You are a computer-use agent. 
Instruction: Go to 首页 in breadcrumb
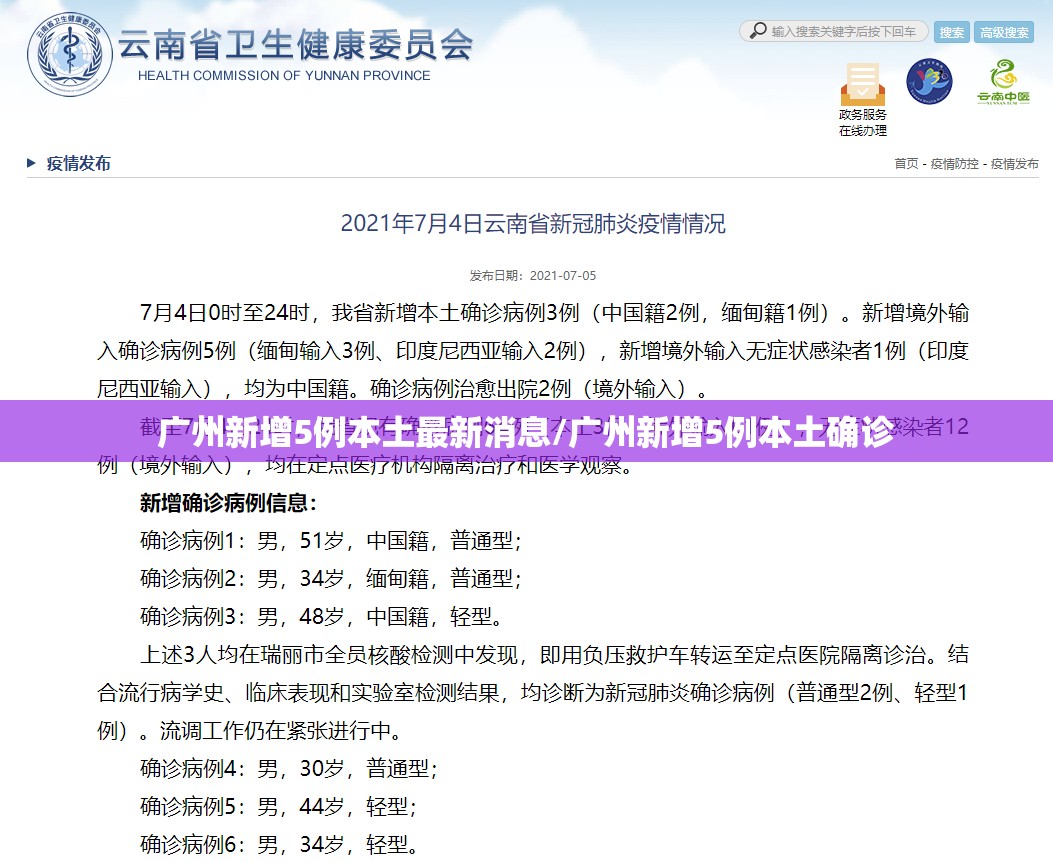(905, 164)
